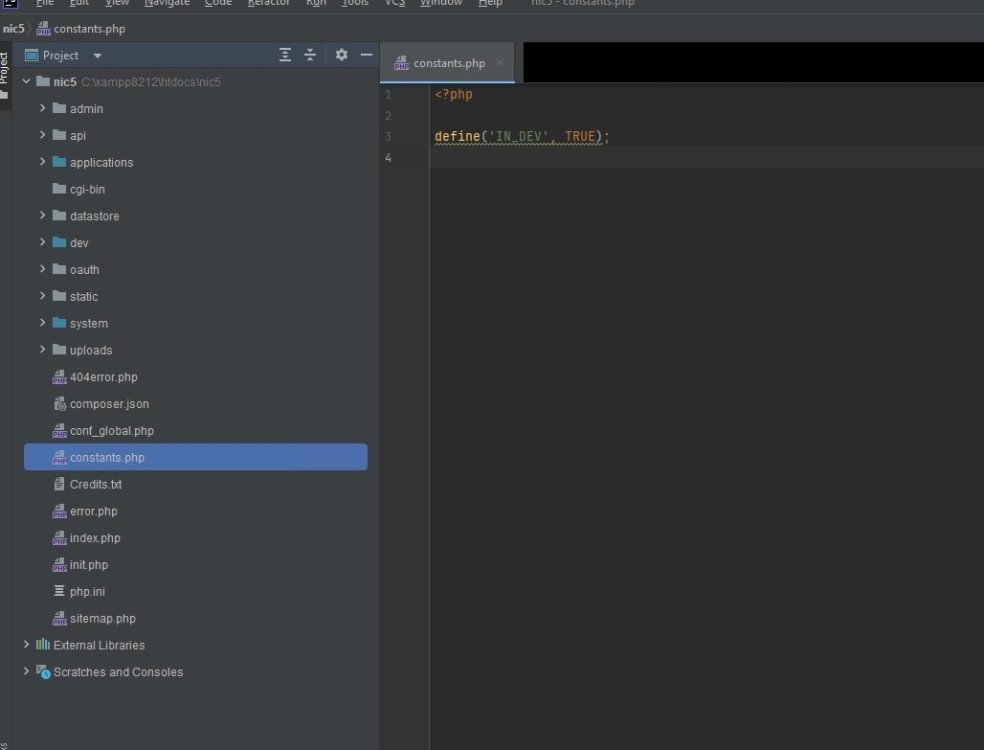Image resolution: width=984 pixels, height=750 pixels.
Task: Click nic5 in the breadcrumb bar
Action: (x=13, y=29)
